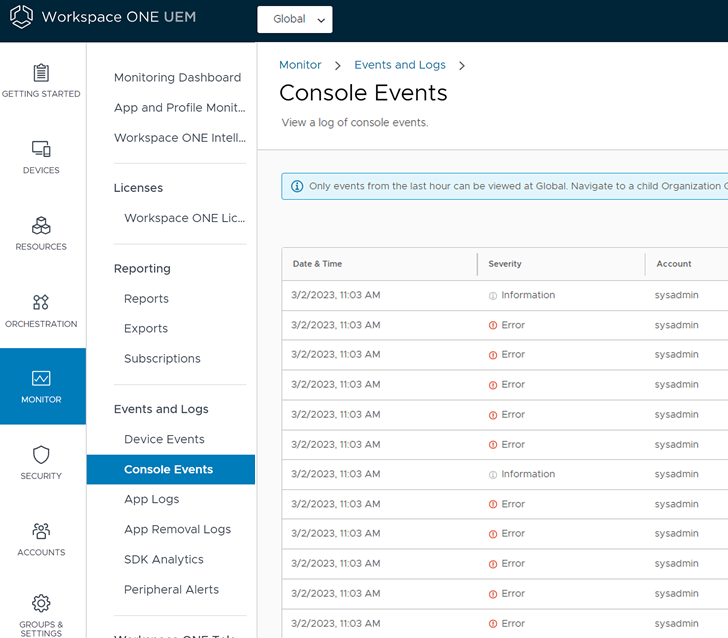Click info icon in the blue notice banner
The image size is (728, 638).
[x=297, y=186]
